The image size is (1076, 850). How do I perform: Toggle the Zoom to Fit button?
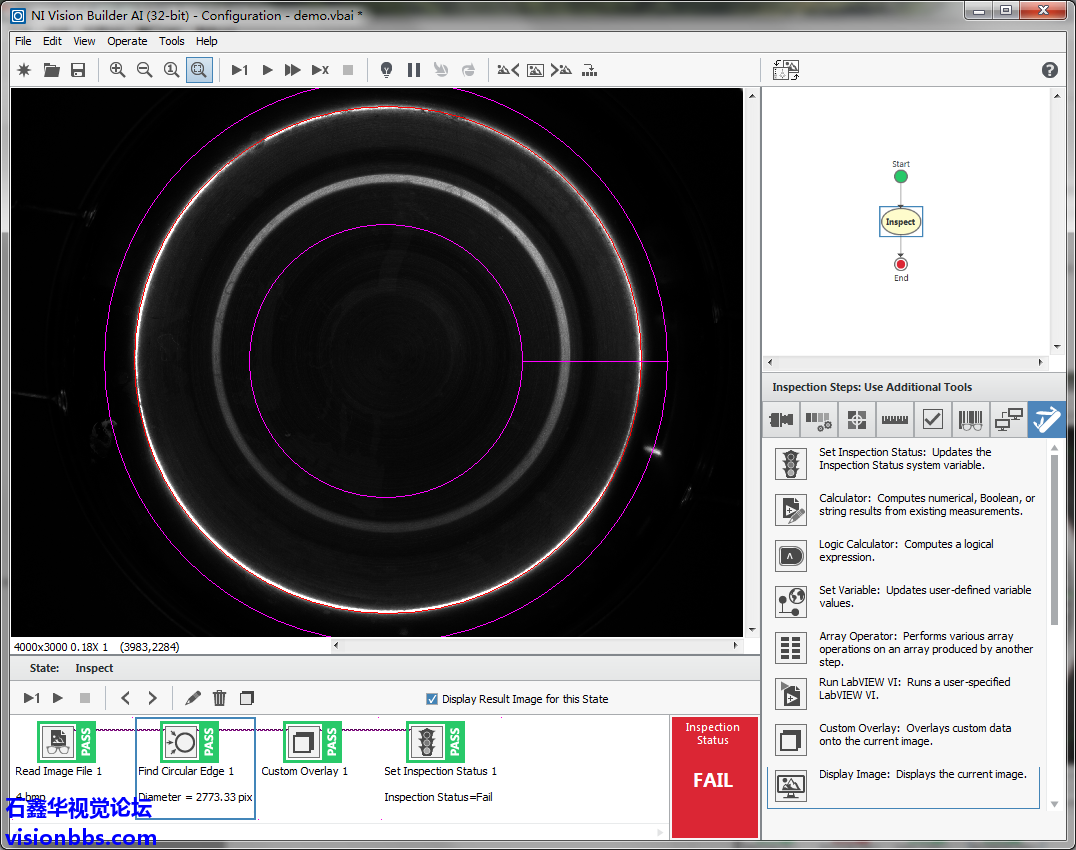199,70
